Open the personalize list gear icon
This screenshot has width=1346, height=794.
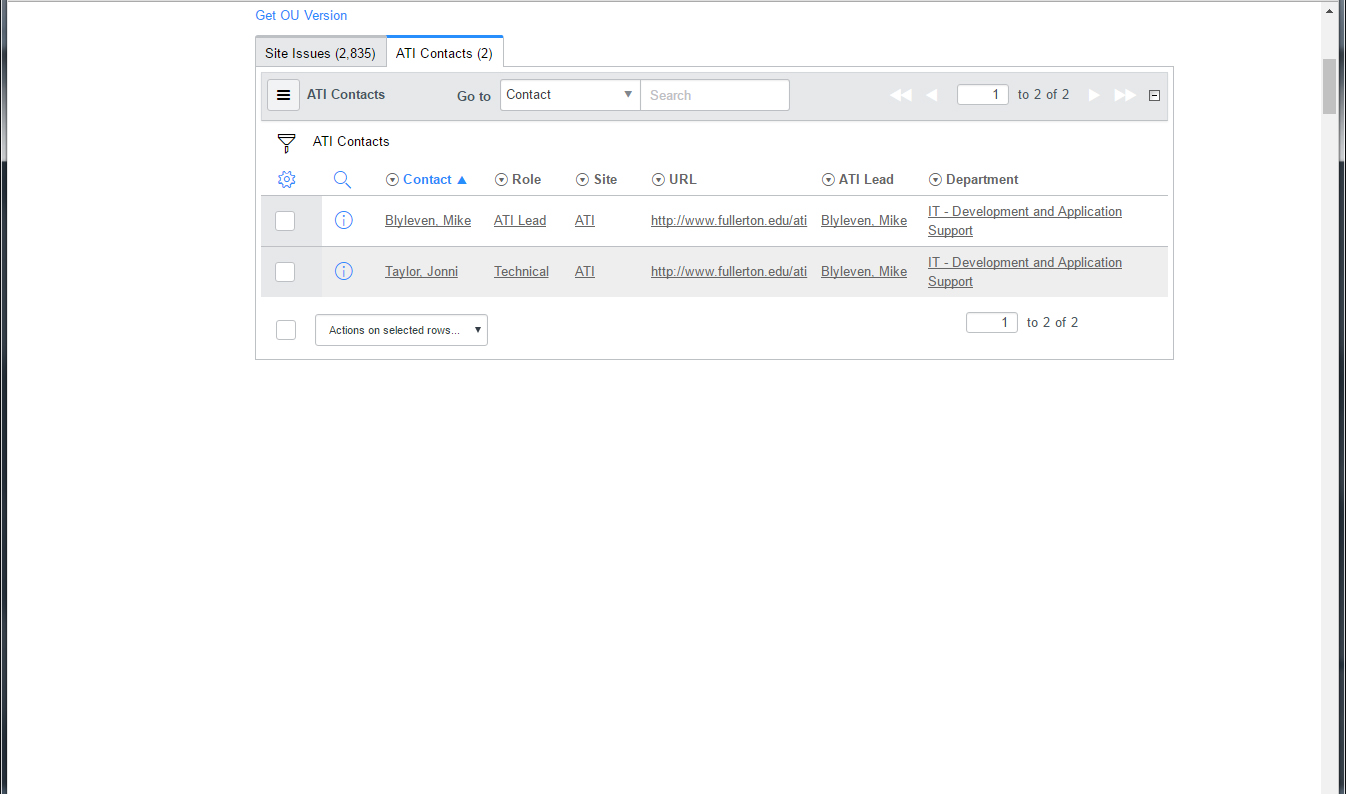(x=286, y=180)
